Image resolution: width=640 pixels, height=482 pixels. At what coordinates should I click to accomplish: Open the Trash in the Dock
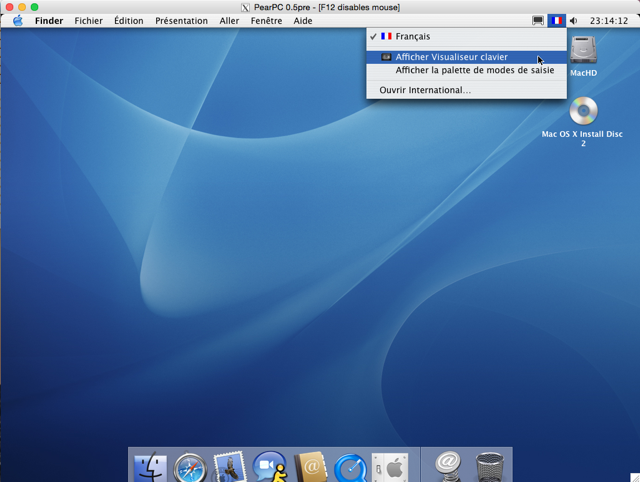click(490, 467)
